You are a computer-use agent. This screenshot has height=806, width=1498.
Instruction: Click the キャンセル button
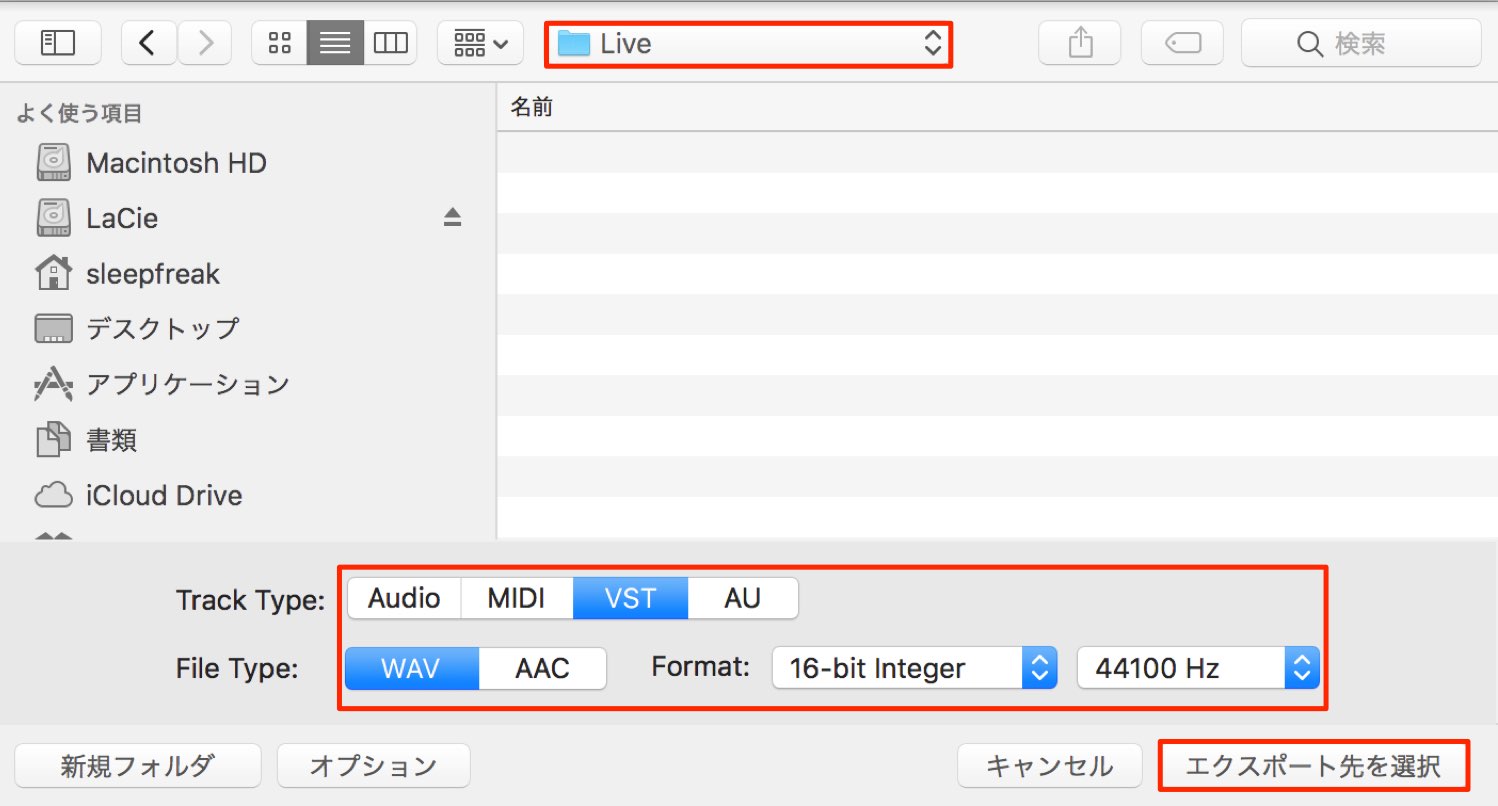tap(1050, 766)
